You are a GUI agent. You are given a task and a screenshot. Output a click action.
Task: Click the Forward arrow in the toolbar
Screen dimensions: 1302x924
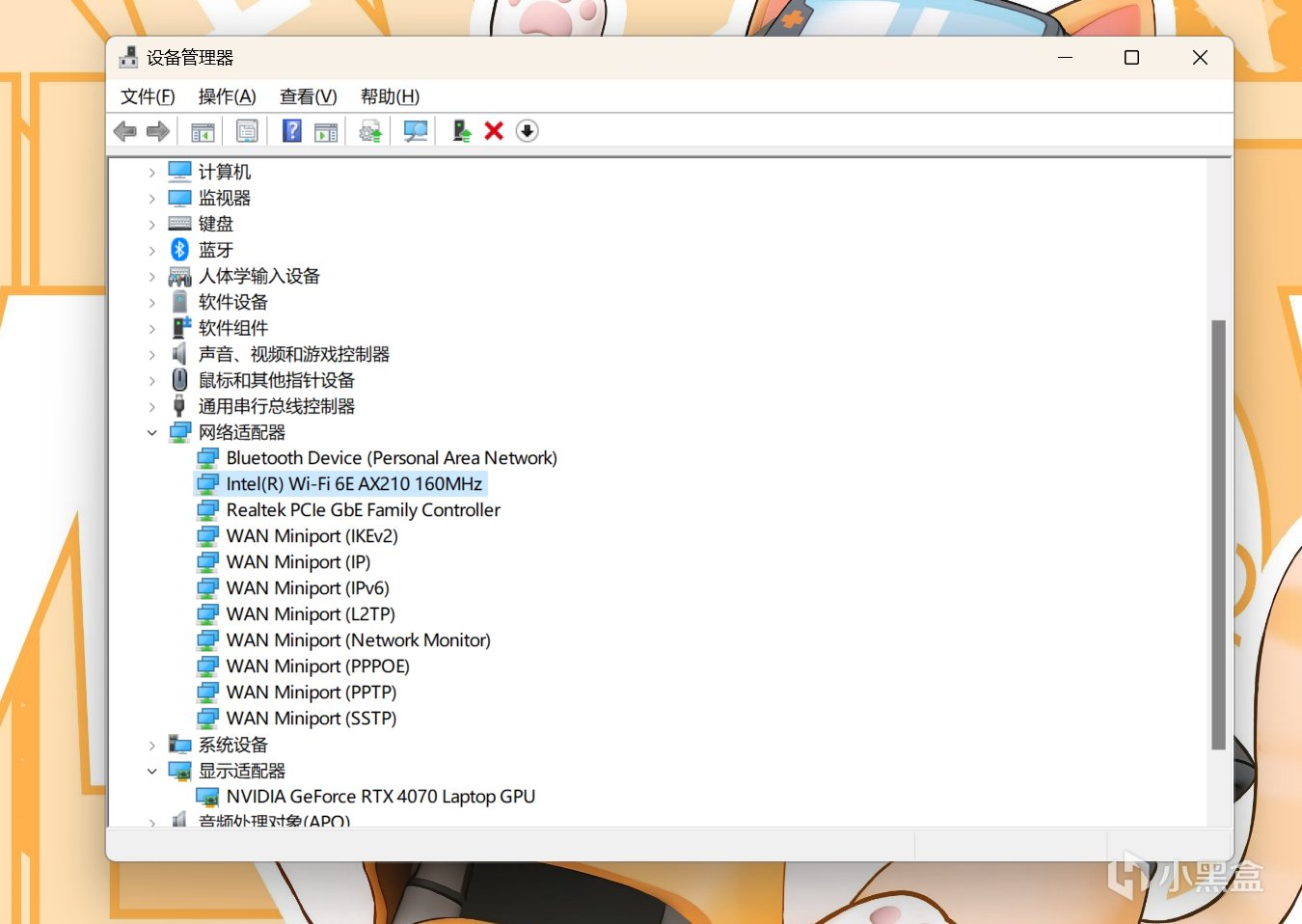[x=158, y=131]
